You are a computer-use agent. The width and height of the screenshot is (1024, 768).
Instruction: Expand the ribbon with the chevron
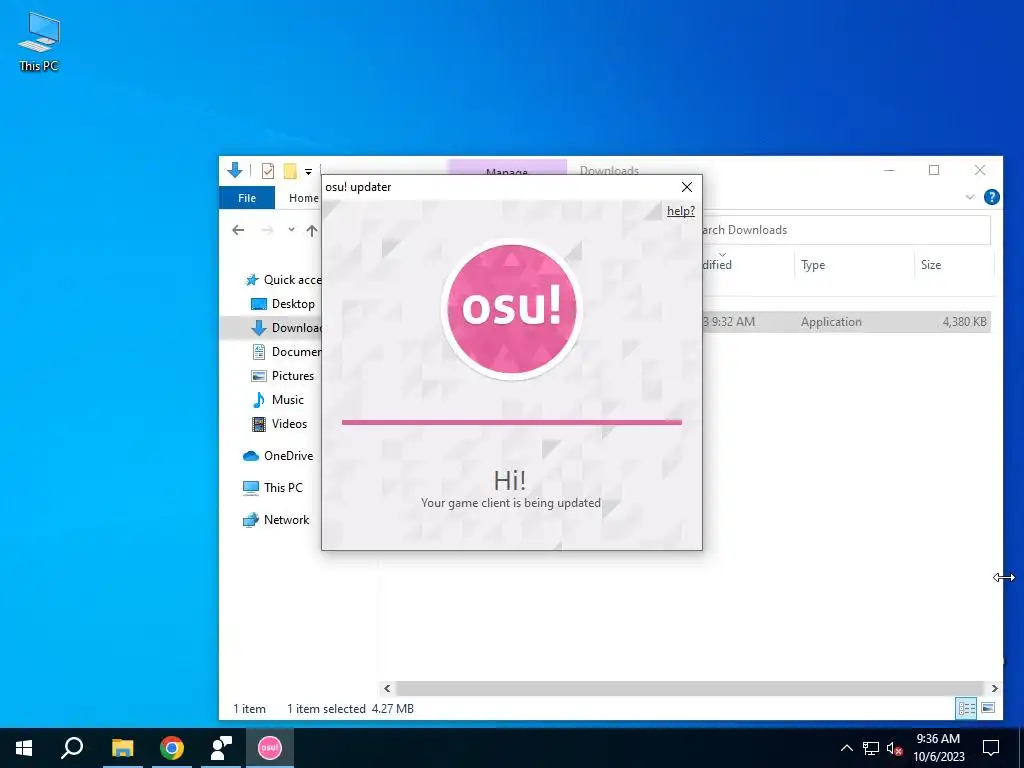[970, 197]
